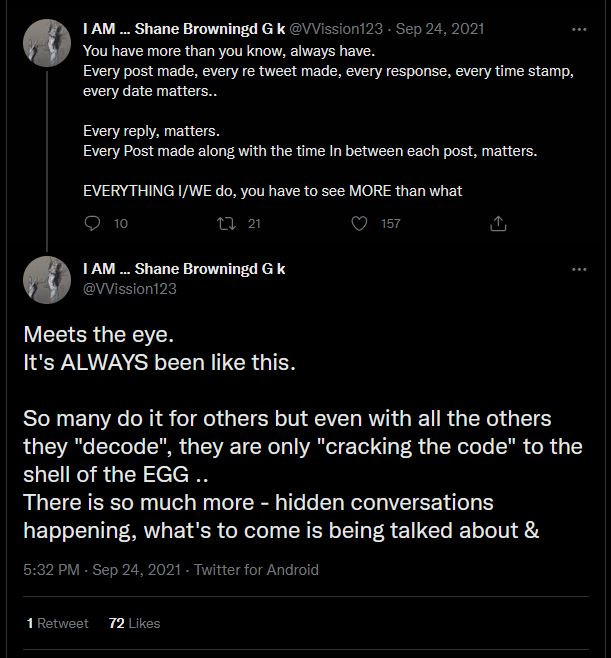Share the first tweet via upload arrow icon

498,224
